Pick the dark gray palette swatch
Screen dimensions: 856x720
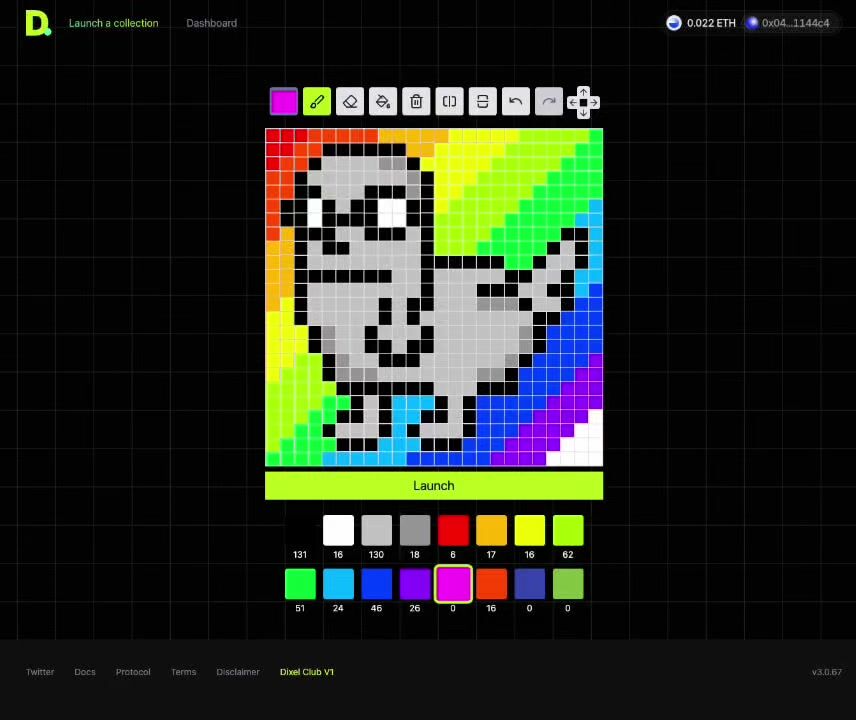click(x=415, y=530)
